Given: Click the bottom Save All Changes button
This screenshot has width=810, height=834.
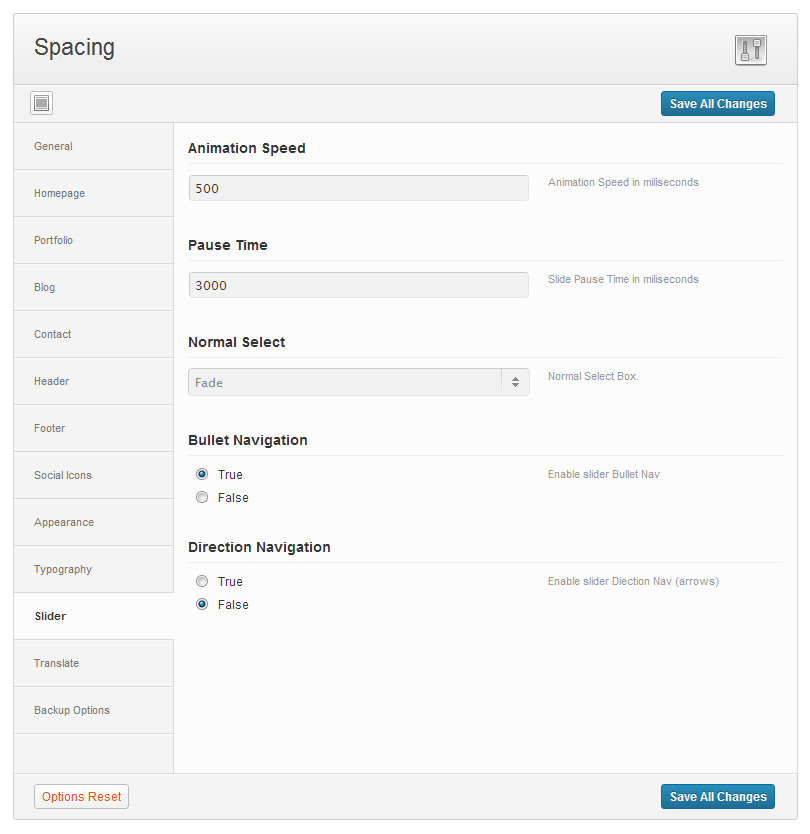Looking at the screenshot, I should tap(717, 796).
